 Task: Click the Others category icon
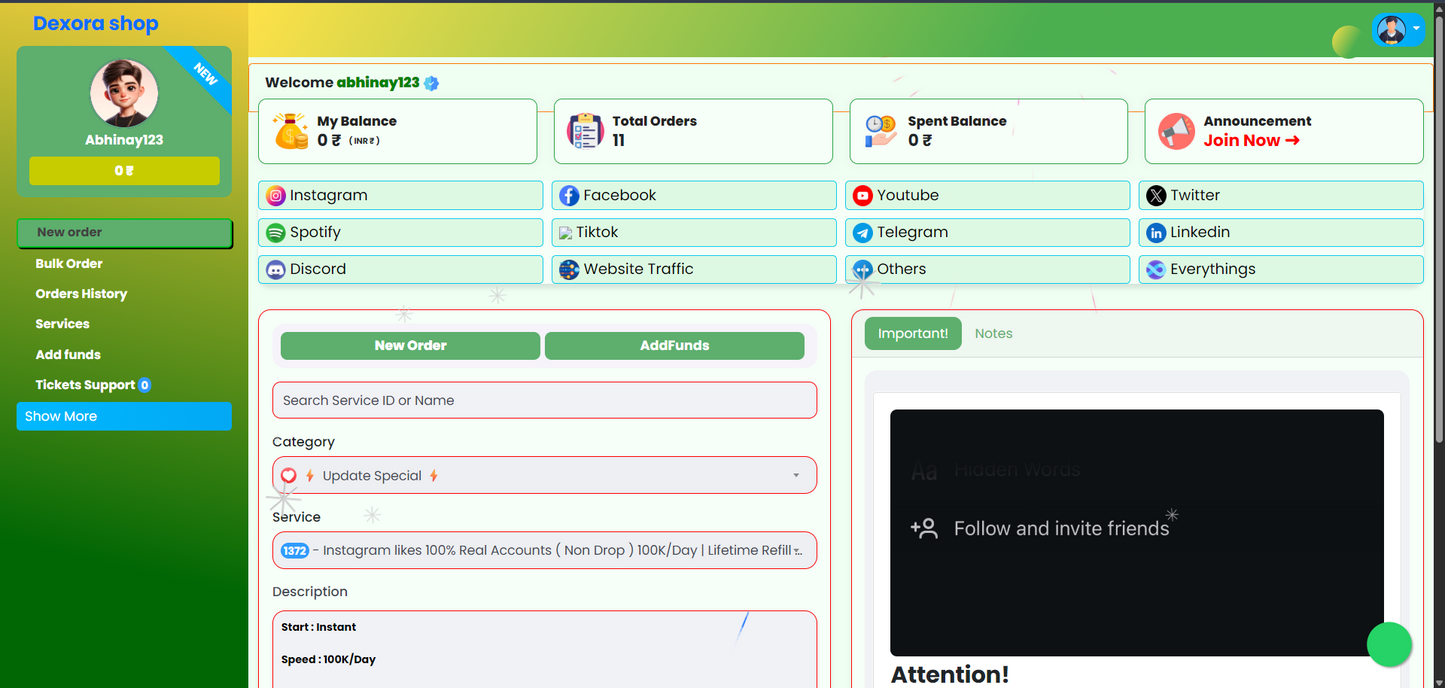coord(863,269)
